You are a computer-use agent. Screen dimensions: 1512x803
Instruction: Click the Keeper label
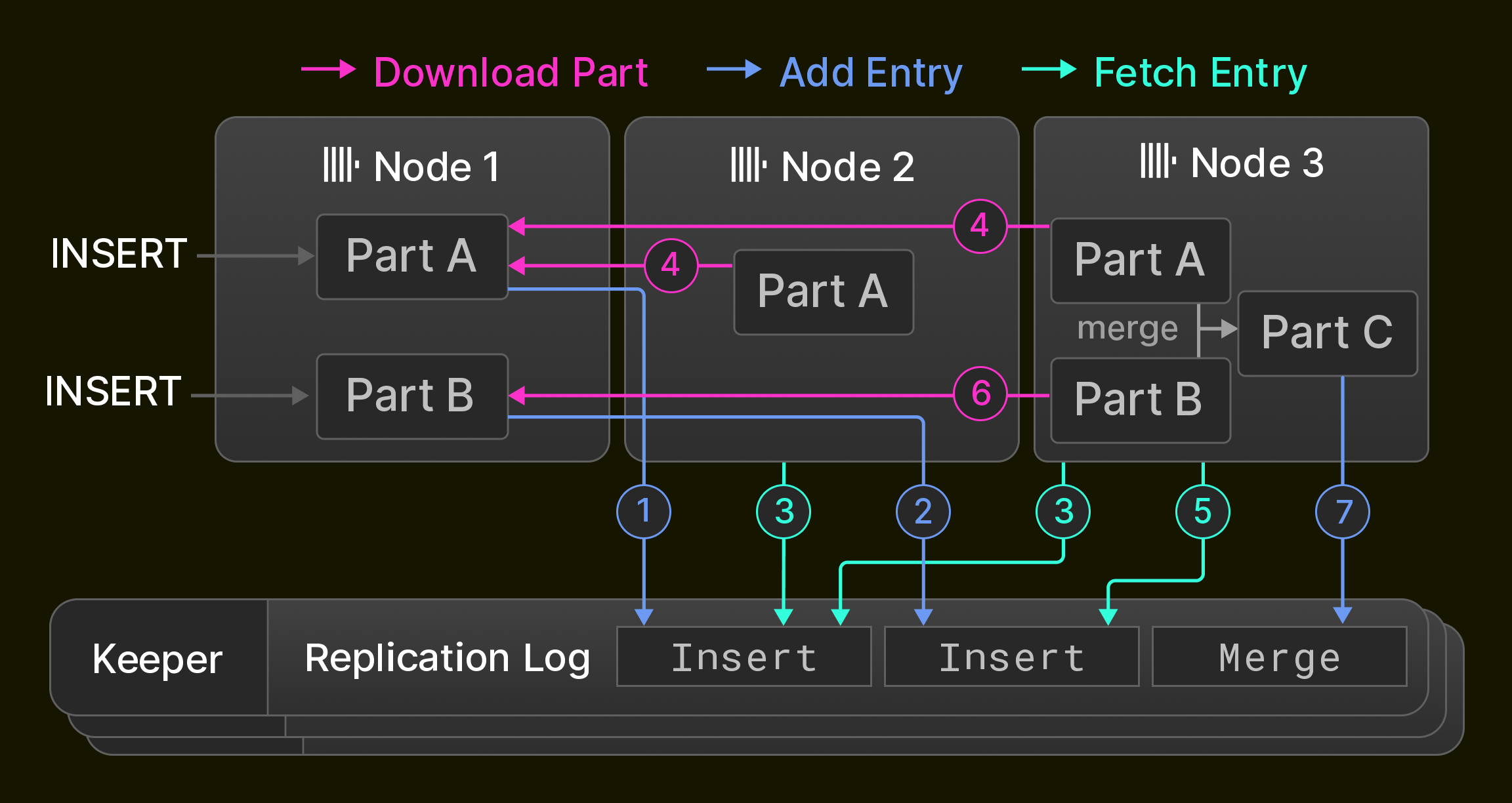click(157, 659)
